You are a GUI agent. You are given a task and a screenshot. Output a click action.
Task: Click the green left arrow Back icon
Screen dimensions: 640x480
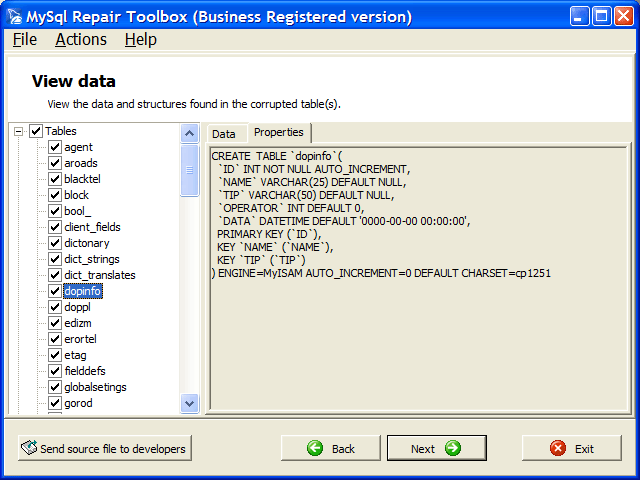pos(315,448)
